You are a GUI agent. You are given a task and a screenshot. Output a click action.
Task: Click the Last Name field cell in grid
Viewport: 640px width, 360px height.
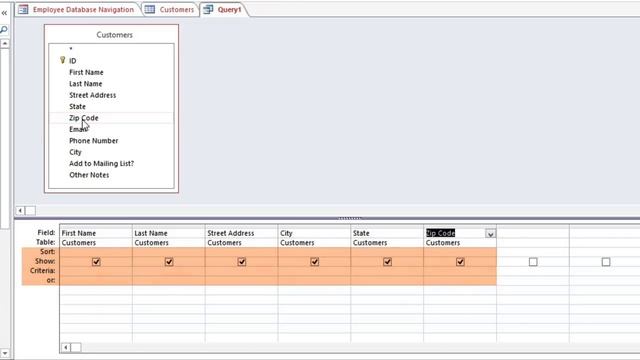169,233
